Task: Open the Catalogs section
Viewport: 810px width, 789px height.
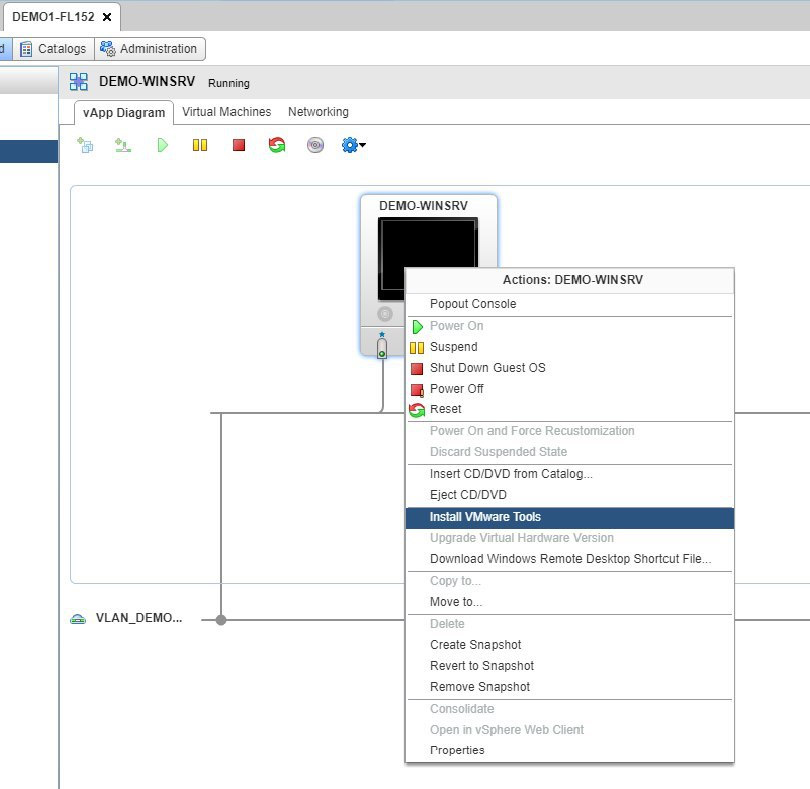Action: point(54,49)
